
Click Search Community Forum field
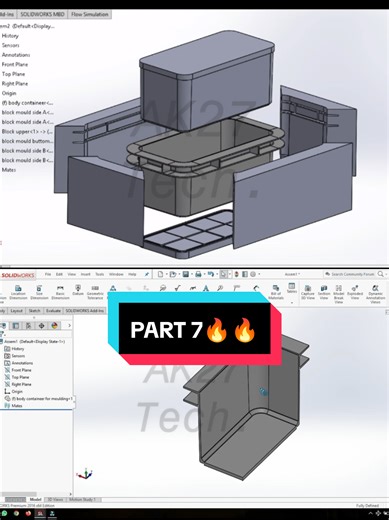tap(350, 274)
